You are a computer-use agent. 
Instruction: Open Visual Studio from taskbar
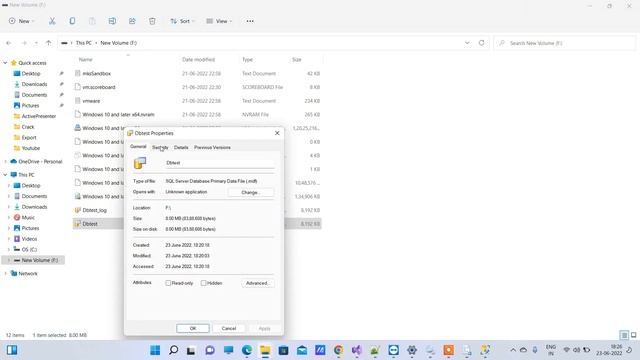click(x=357, y=350)
